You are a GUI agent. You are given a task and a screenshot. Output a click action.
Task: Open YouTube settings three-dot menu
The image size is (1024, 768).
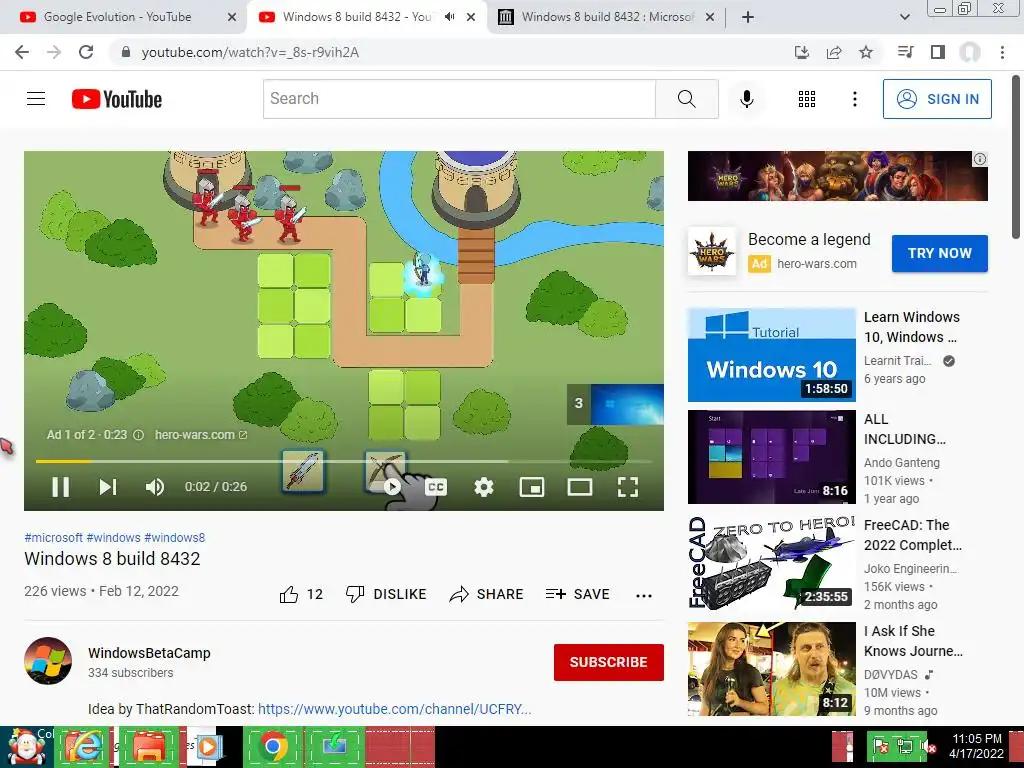click(x=854, y=99)
